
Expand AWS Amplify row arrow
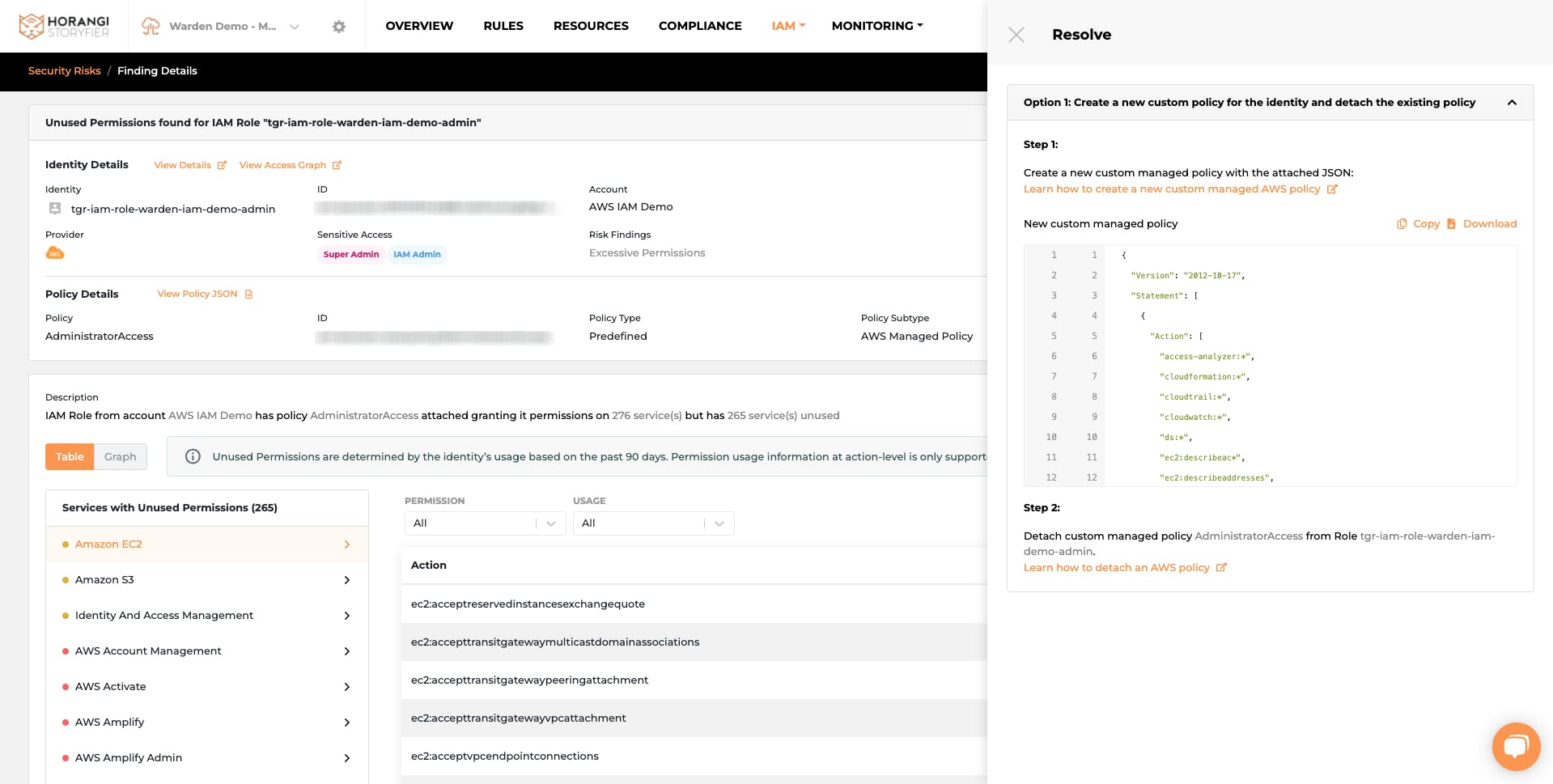[x=347, y=723]
